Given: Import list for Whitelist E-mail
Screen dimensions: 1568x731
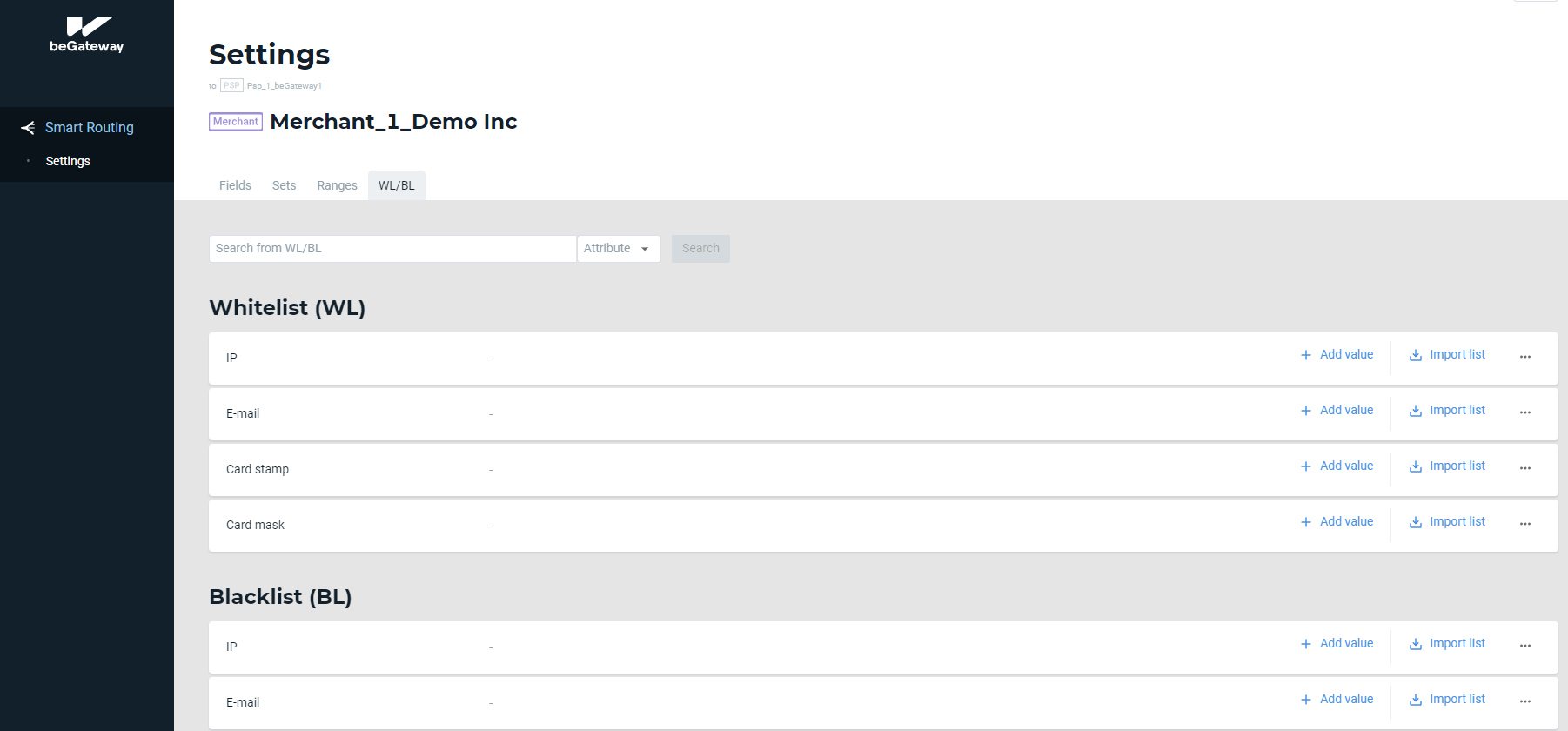Looking at the screenshot, I should pos(1447,411).
